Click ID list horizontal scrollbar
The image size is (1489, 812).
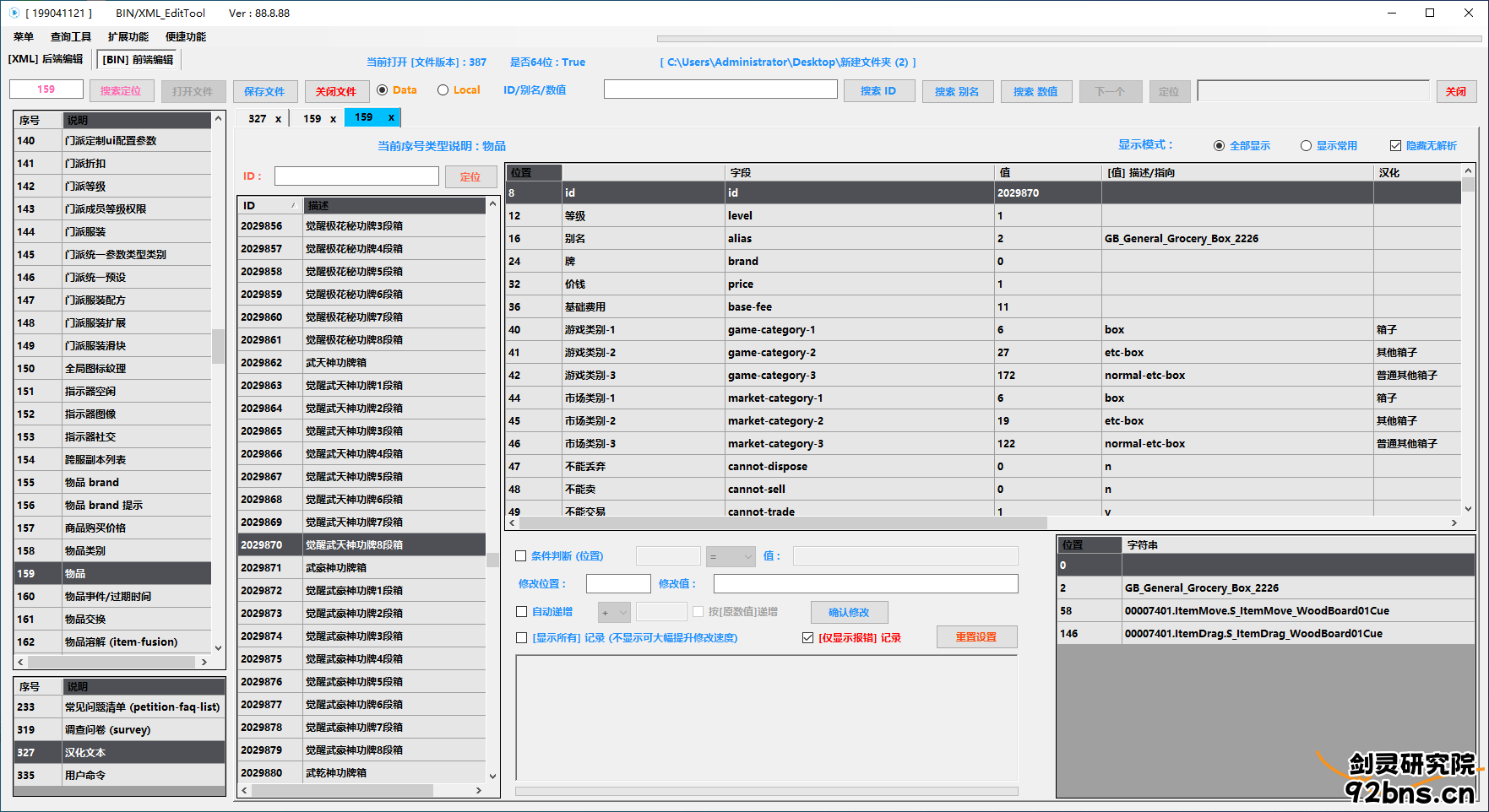tap(342, 790)
